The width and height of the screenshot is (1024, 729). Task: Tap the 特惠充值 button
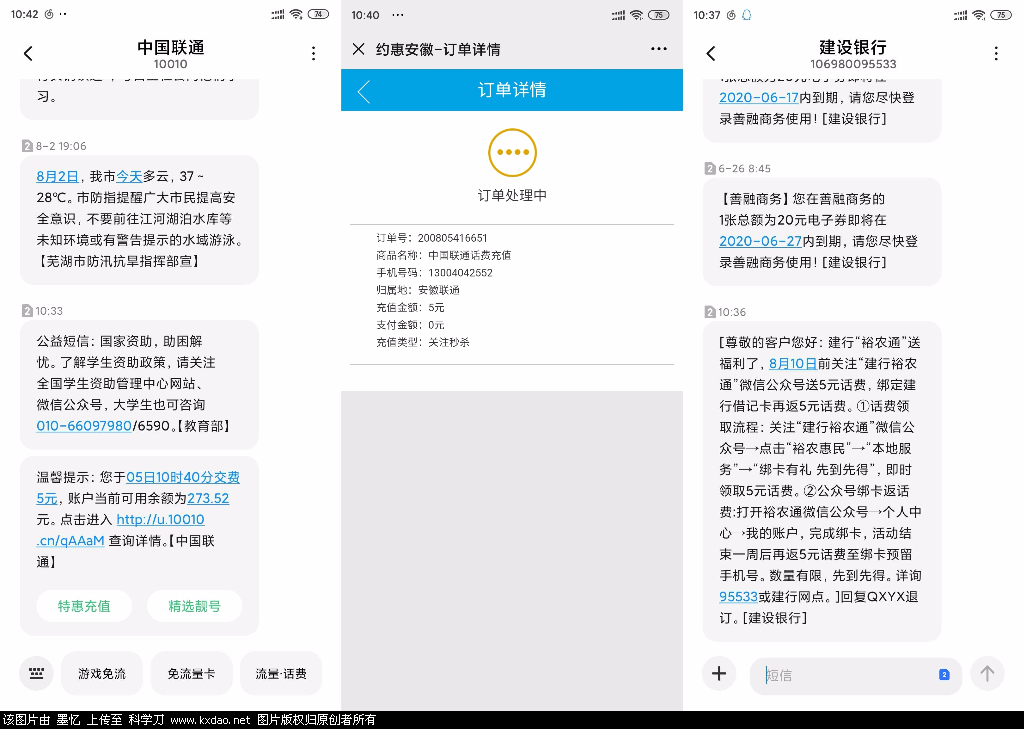(x=84, y=606)
